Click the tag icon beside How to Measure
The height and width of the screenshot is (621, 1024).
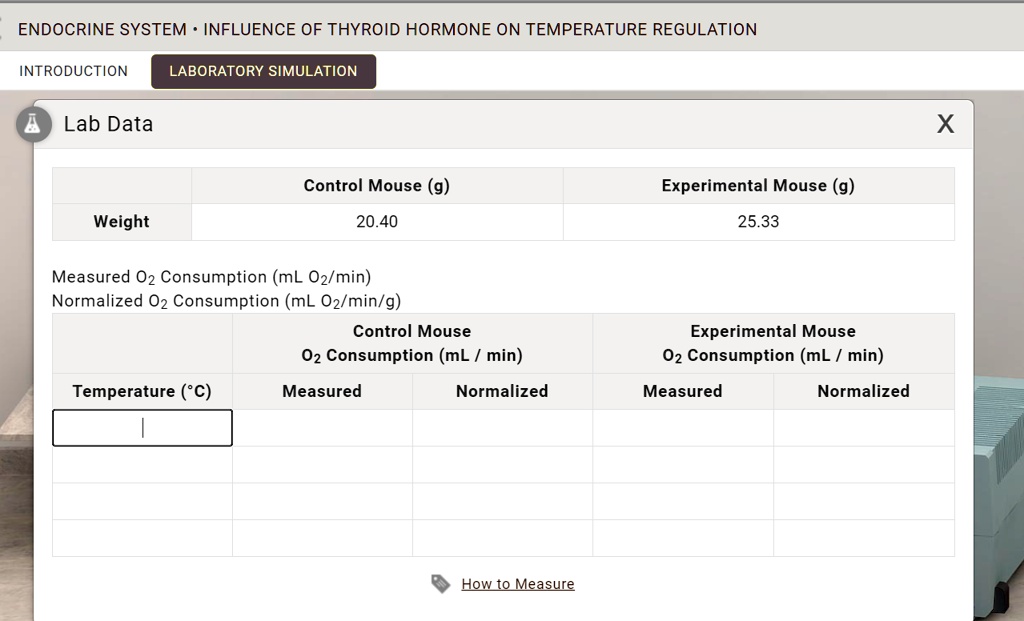440,583
